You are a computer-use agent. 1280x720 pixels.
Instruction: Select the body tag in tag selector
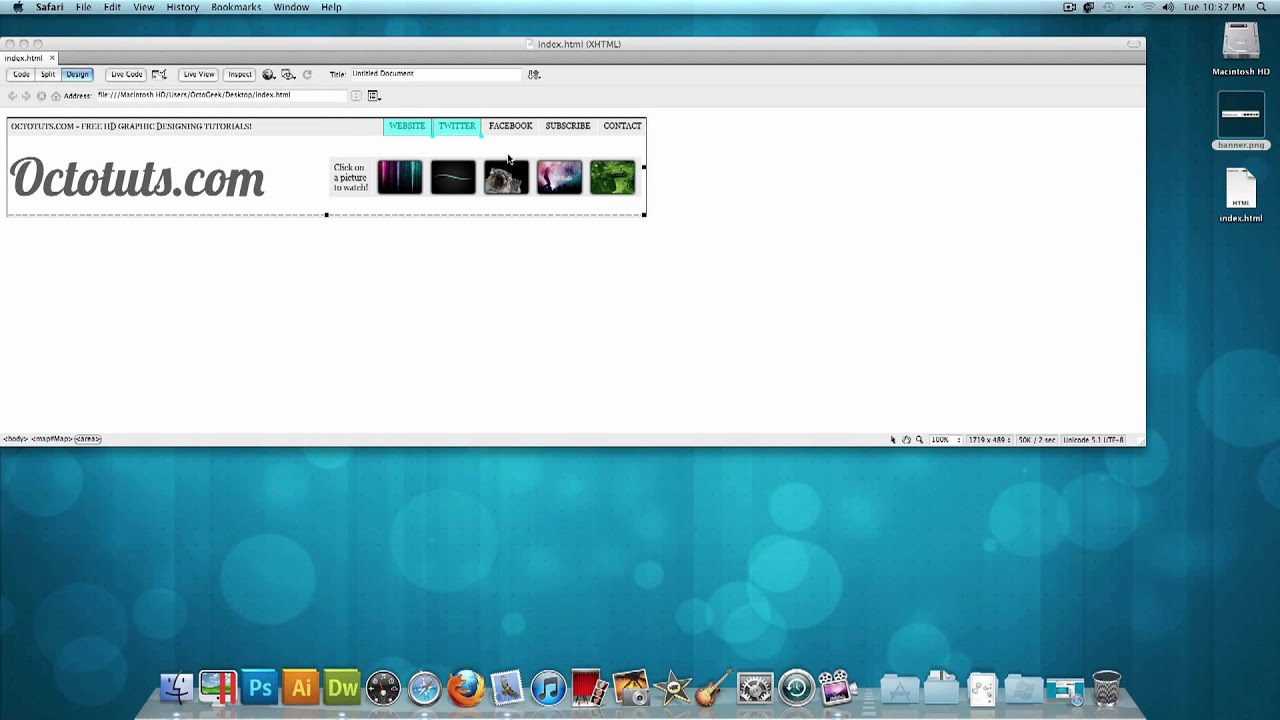coord(14,439)
